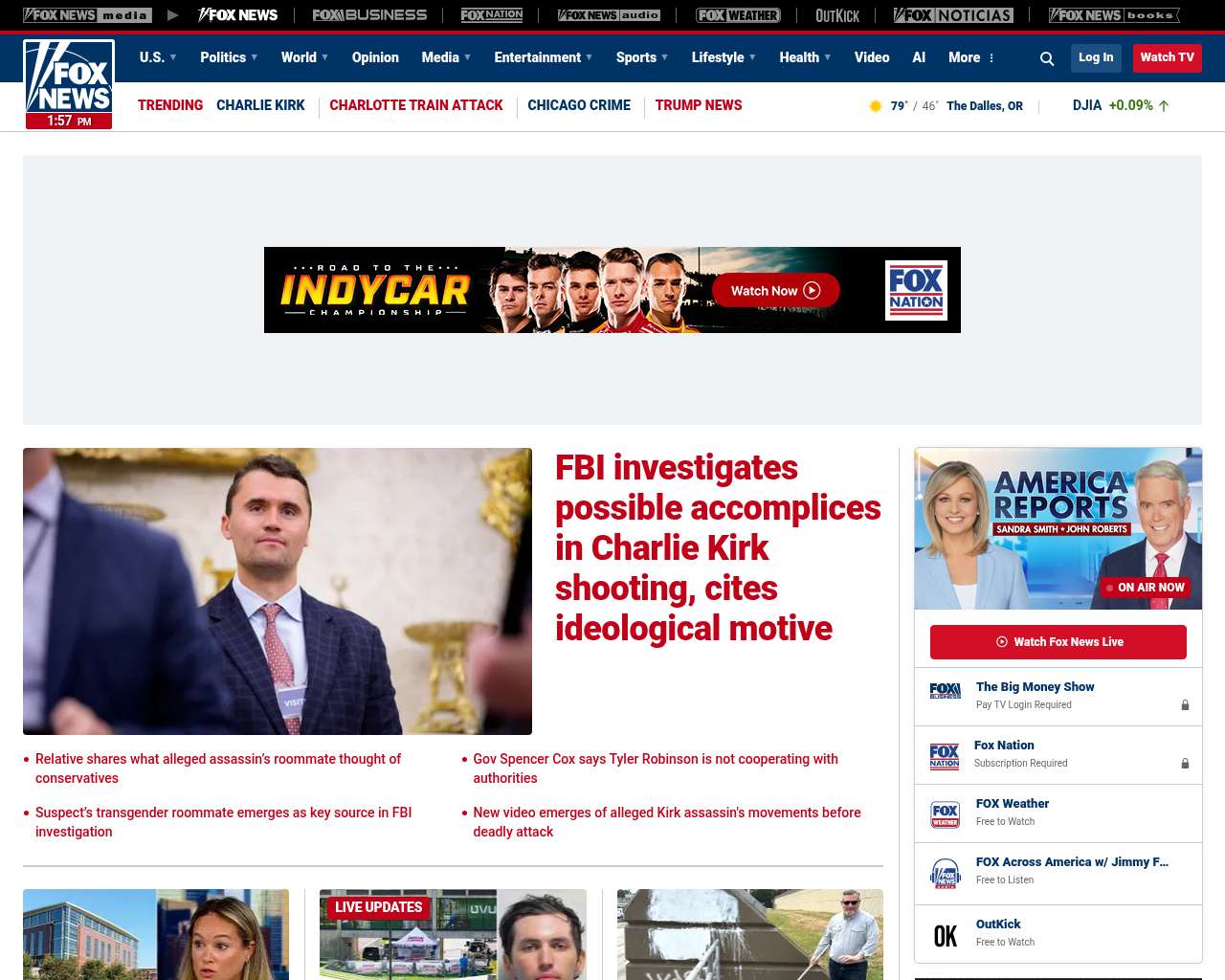Click Watch Fox News Live button
Viewport: 1225px width, 980px height.
coord(1058,642)
